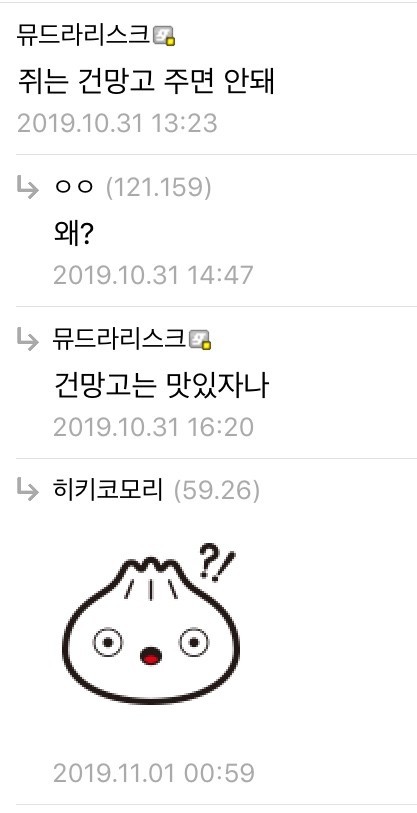The width and height of the screenshot is (417, 813).
Task: Open ㅇㅇ commenter nickname
Action: tap(74, 189)
